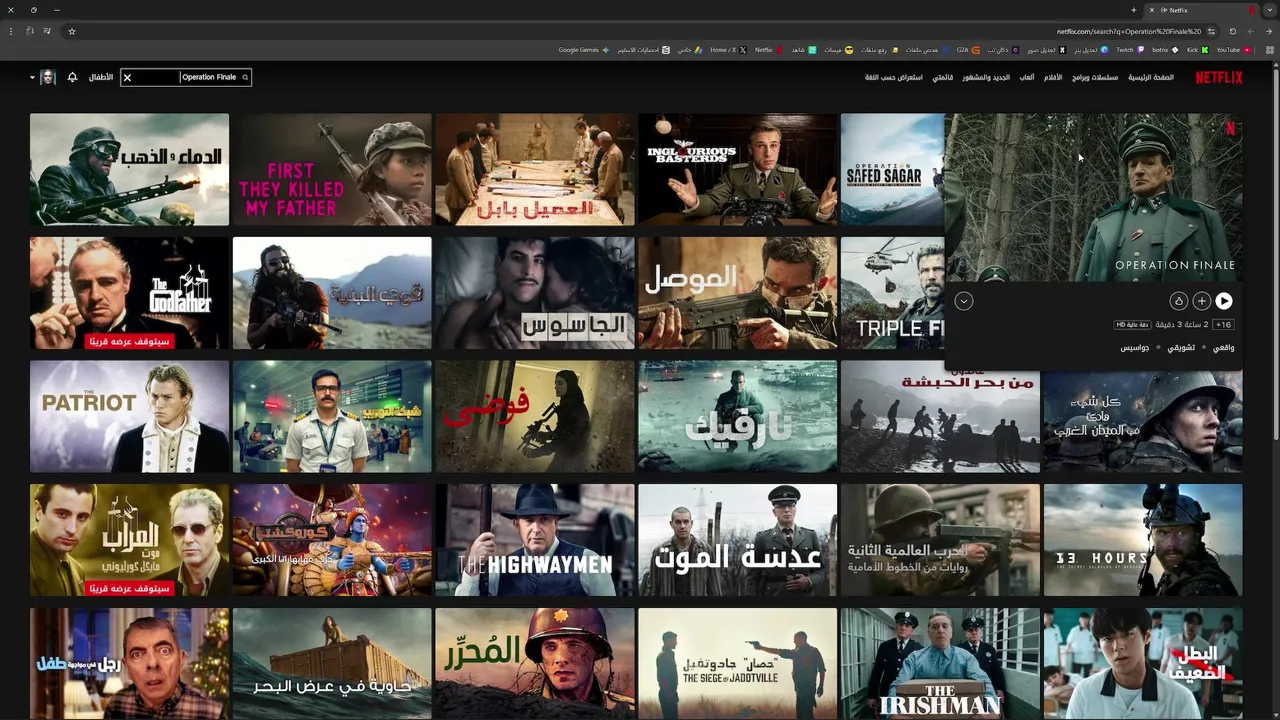
Task: Open The Patriot thumbnail
Action: pyautogui.click(x=129, y=416)
